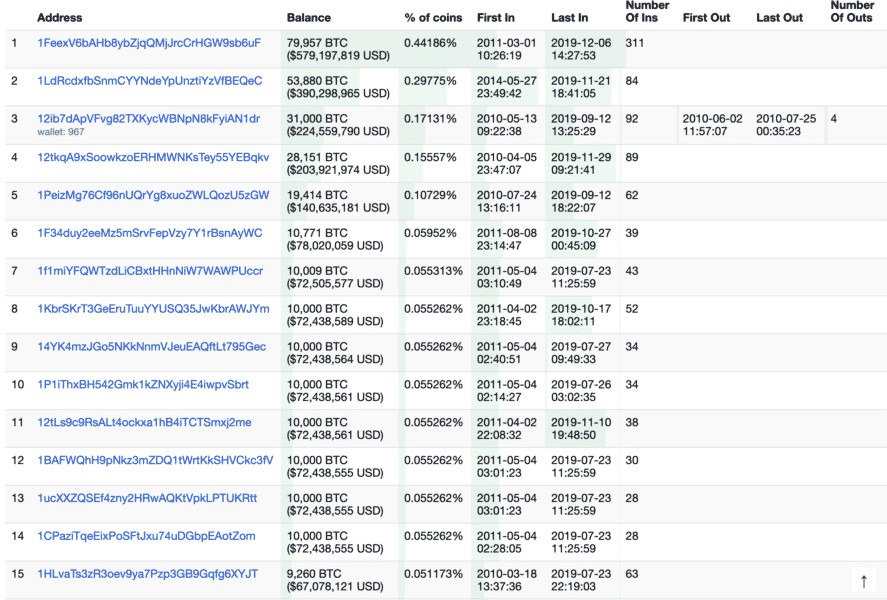Click the scroll-to-top arrow icon
This screenshot has width=887, height=600.
click(864, 581)
